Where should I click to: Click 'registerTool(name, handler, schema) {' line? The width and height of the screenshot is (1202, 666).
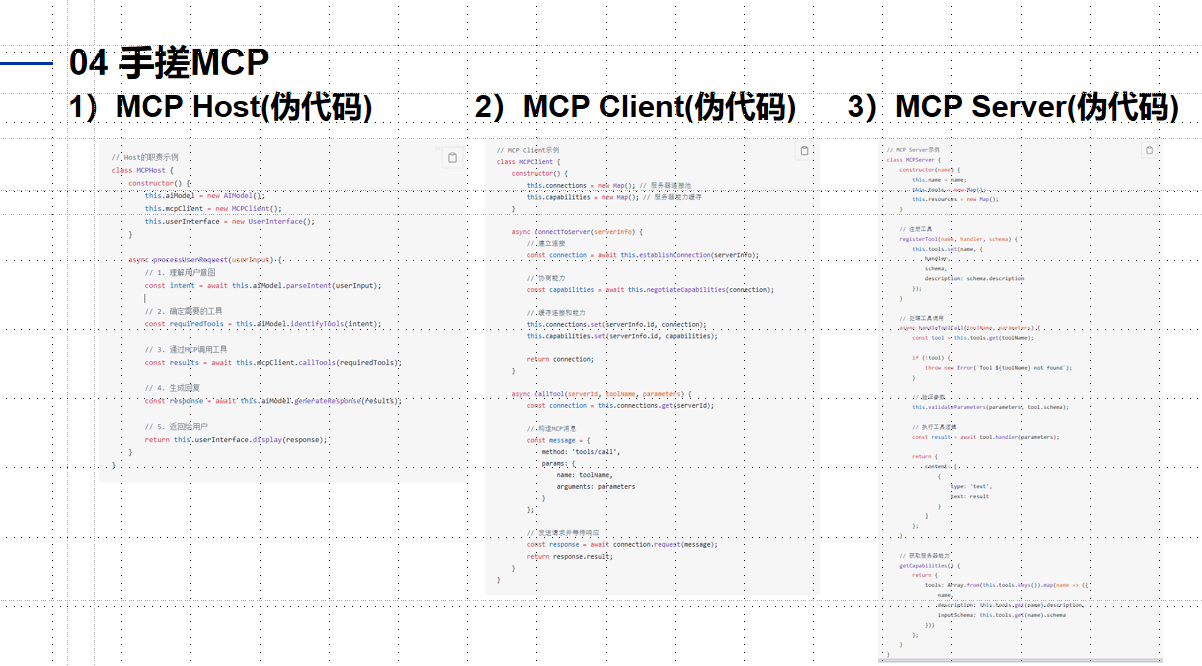(958, 239)
